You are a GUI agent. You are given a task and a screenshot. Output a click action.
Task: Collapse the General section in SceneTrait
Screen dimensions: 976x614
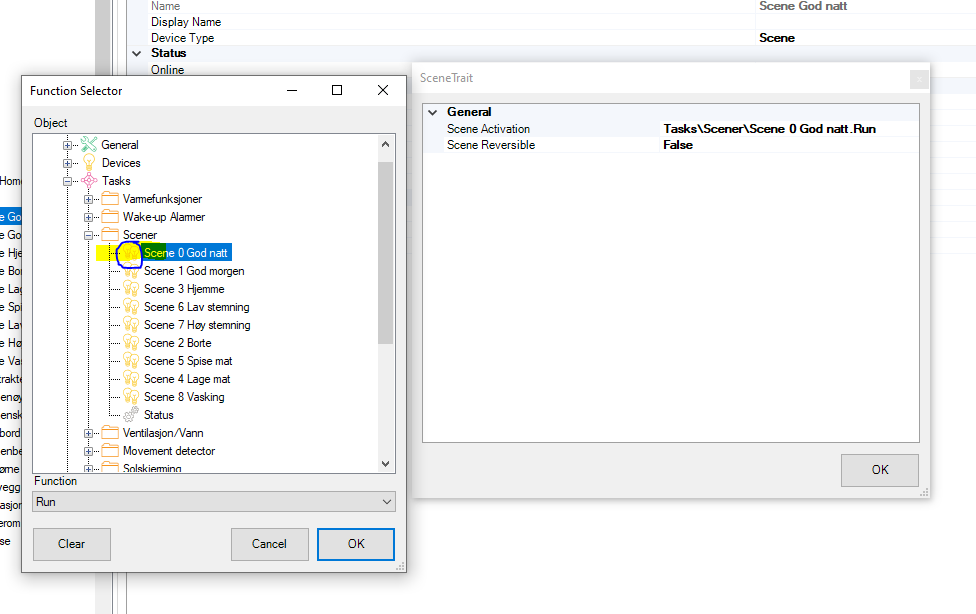[x=433, y=113]
